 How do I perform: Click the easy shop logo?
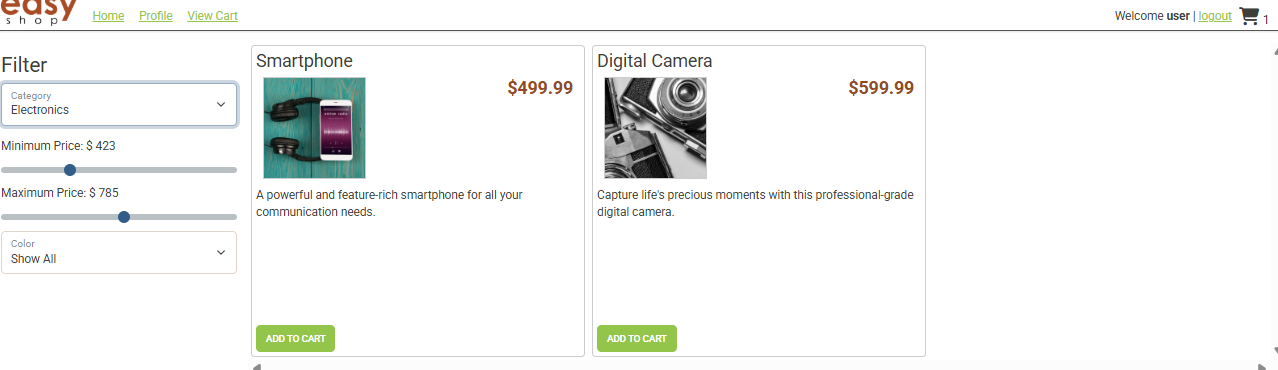click(x=40, y=12)
